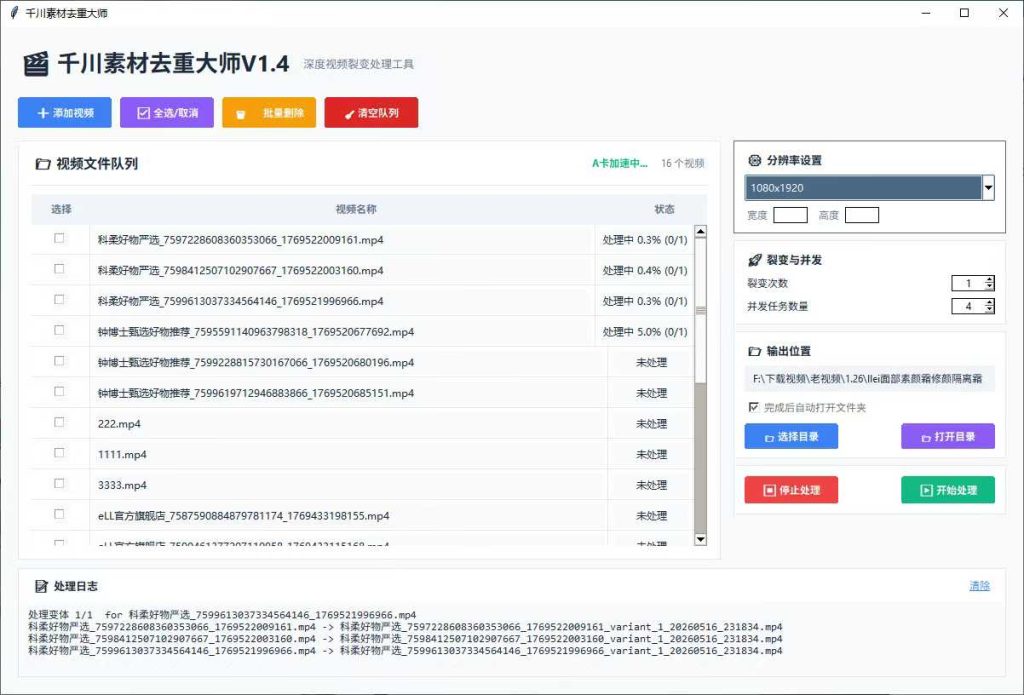Tick checkbox for eLL官方旗舰店_7587590884879781174 row
This screenshot has height=695, width=1024.
coord(59,515)
